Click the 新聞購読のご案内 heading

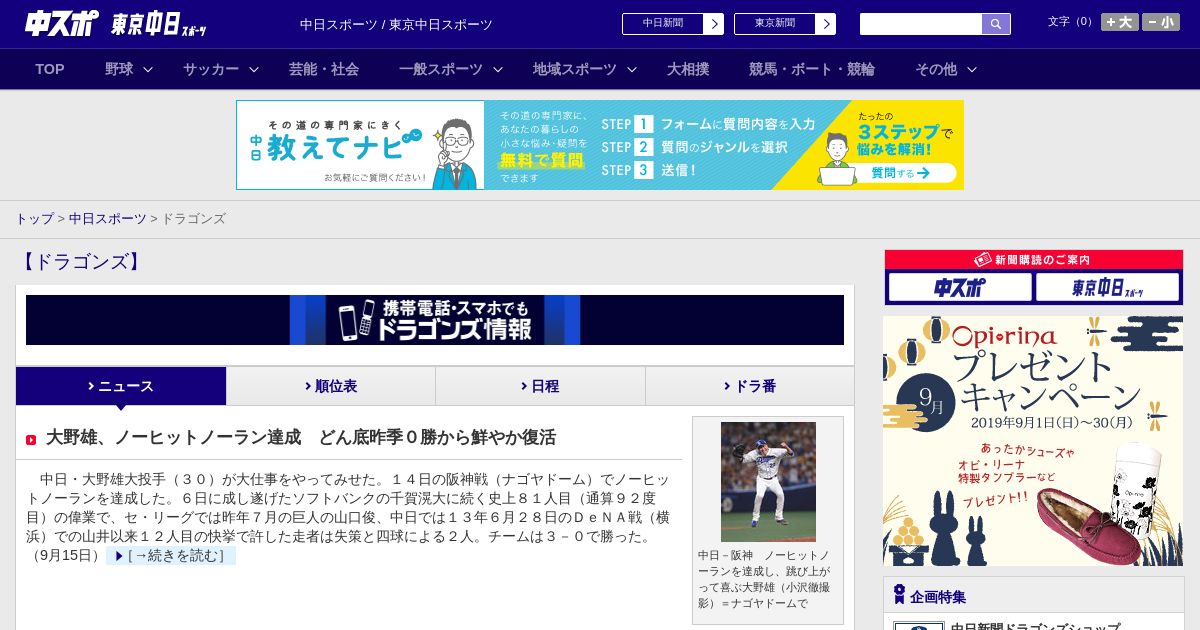coord(1034,260)
